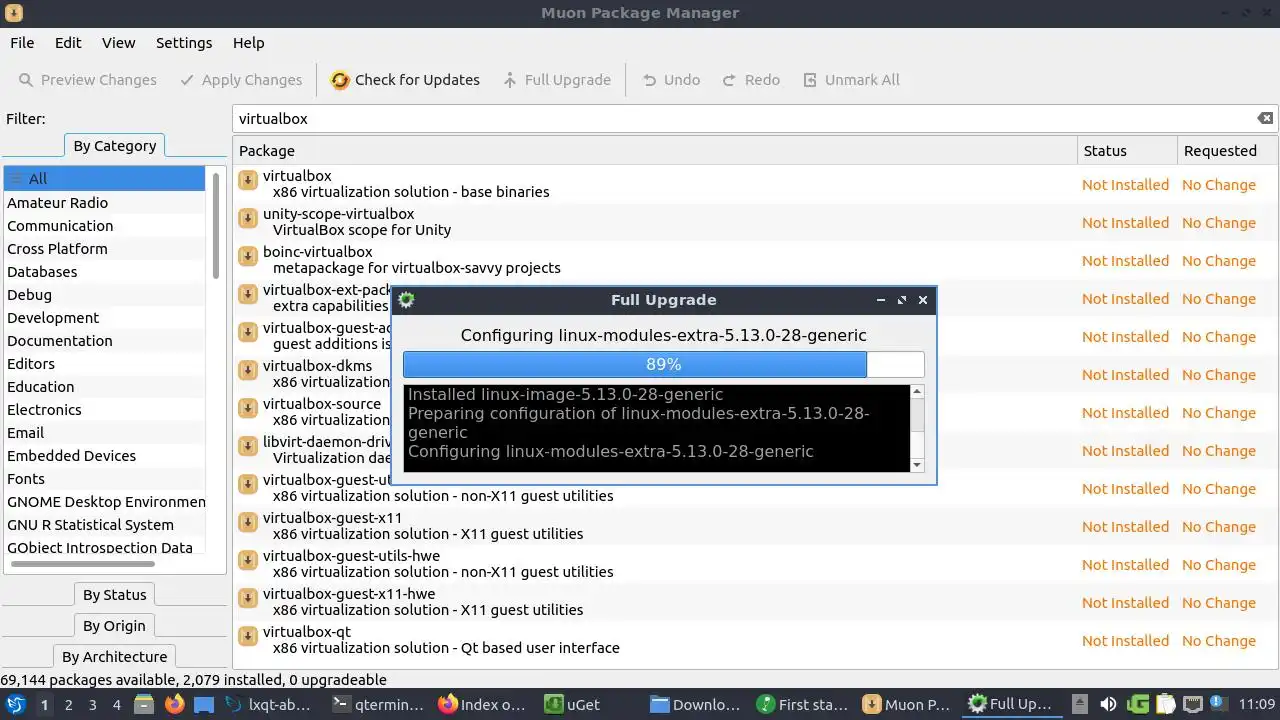Click Not Installed status of virtualbox-qt
Image resolution: width=1280 pixels, height=720 pixels.
point(1125,641)
